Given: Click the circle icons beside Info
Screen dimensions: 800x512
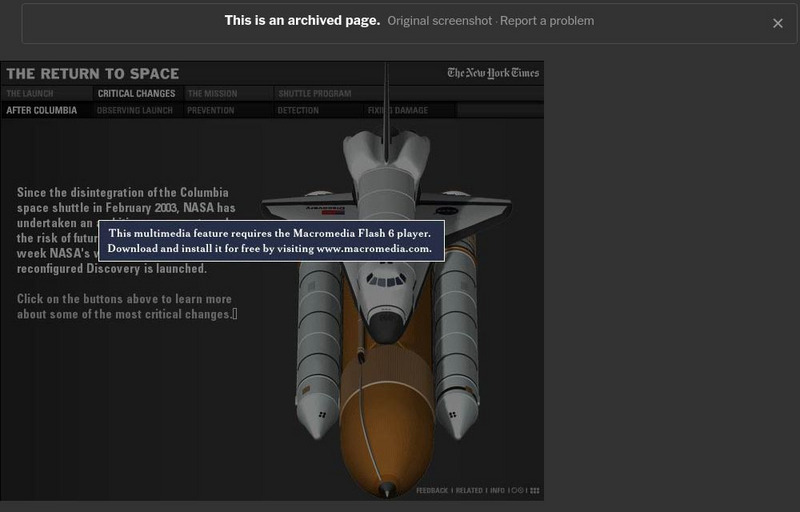Looking at the screenshot, I should tap(517, 491).
